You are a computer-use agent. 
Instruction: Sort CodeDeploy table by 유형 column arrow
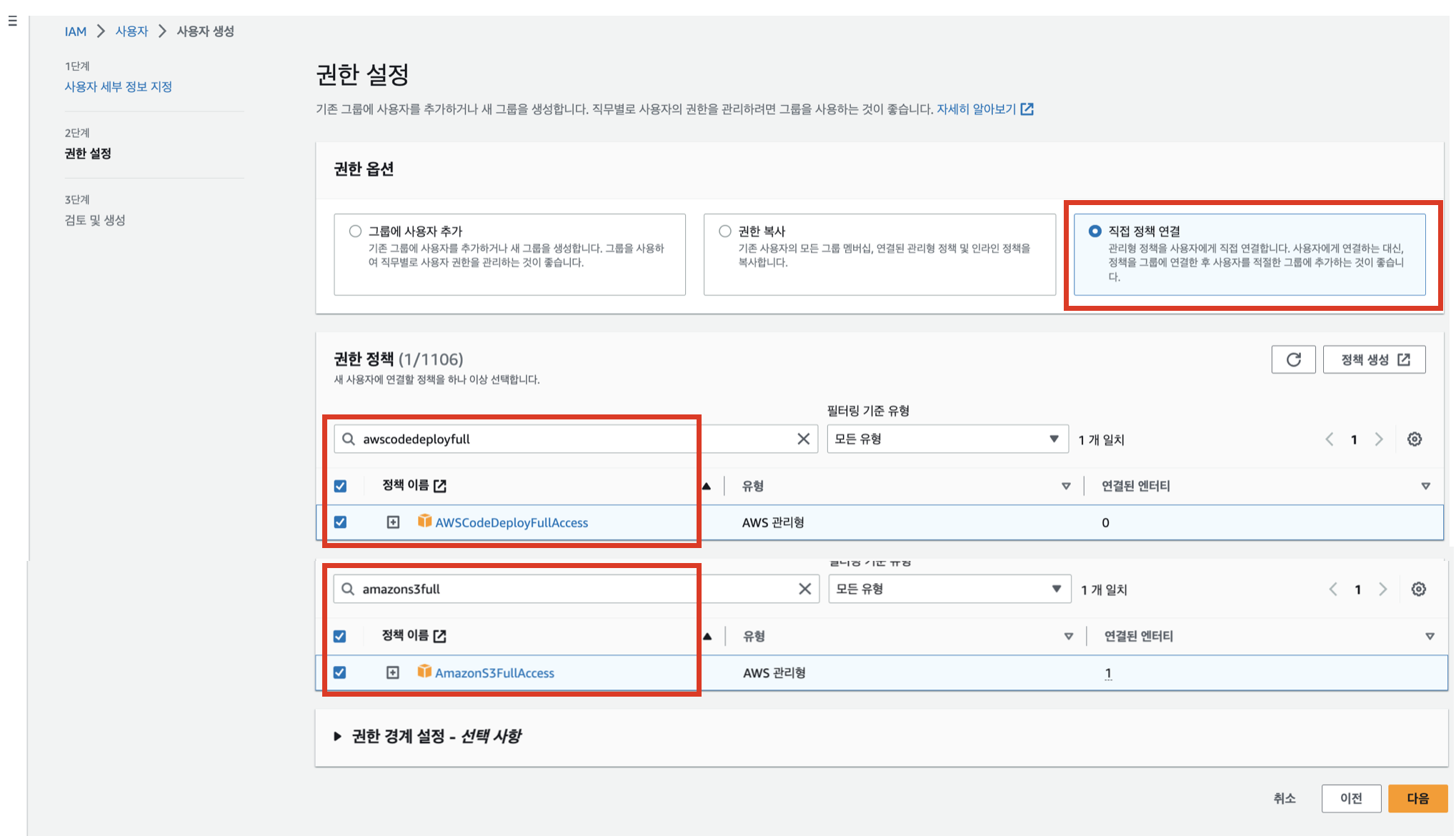[1066, 486]
